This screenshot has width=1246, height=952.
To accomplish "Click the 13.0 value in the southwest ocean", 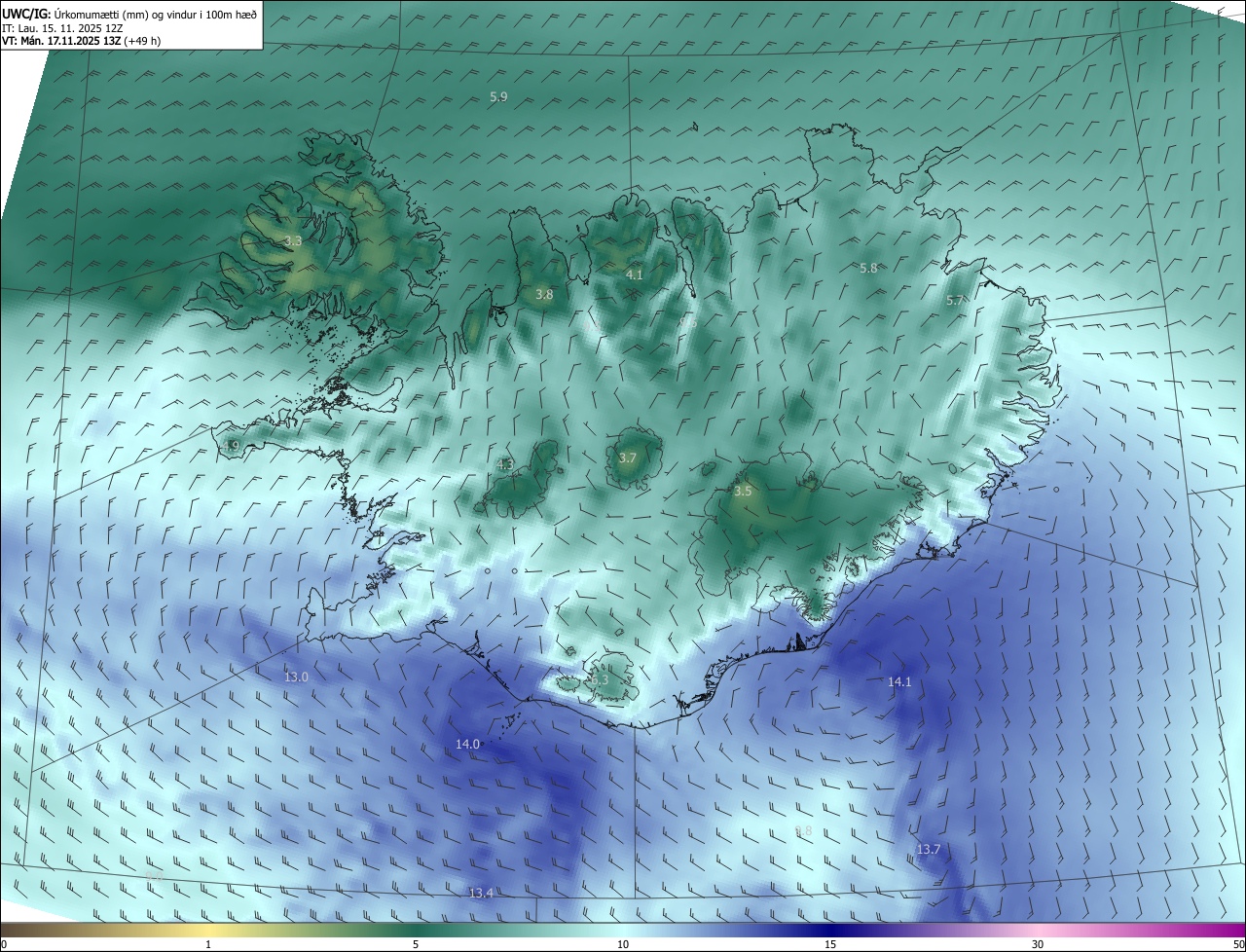I will 296,677.
